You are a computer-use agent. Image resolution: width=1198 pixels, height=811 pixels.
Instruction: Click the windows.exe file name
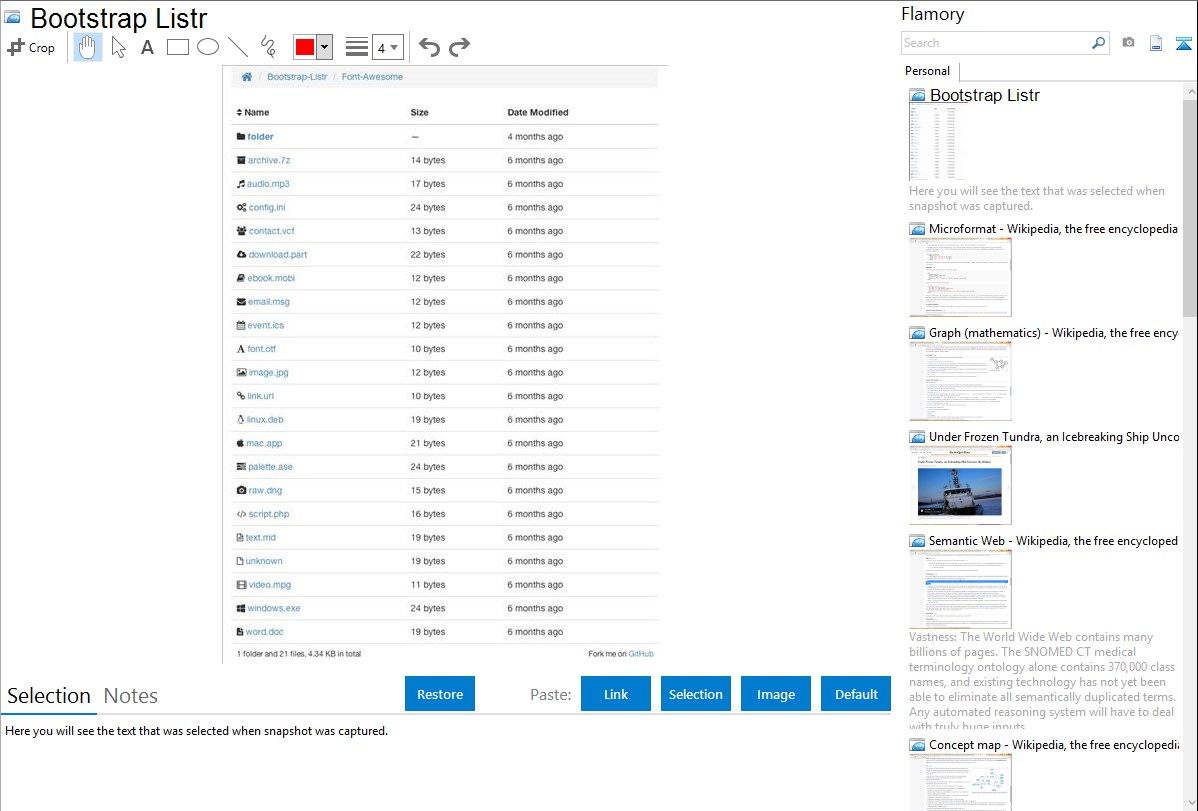click(x=274, y=608)
